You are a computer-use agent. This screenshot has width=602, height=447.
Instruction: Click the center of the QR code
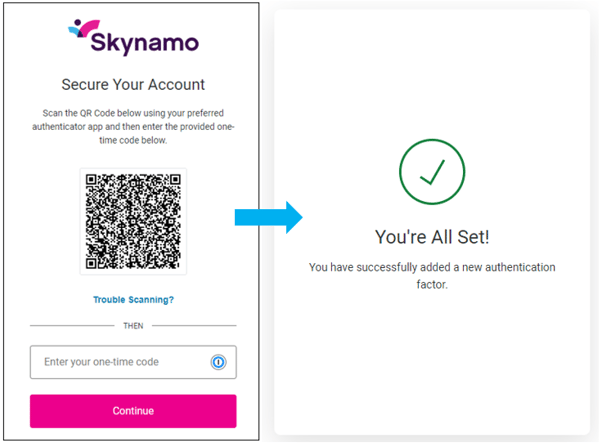133,221
